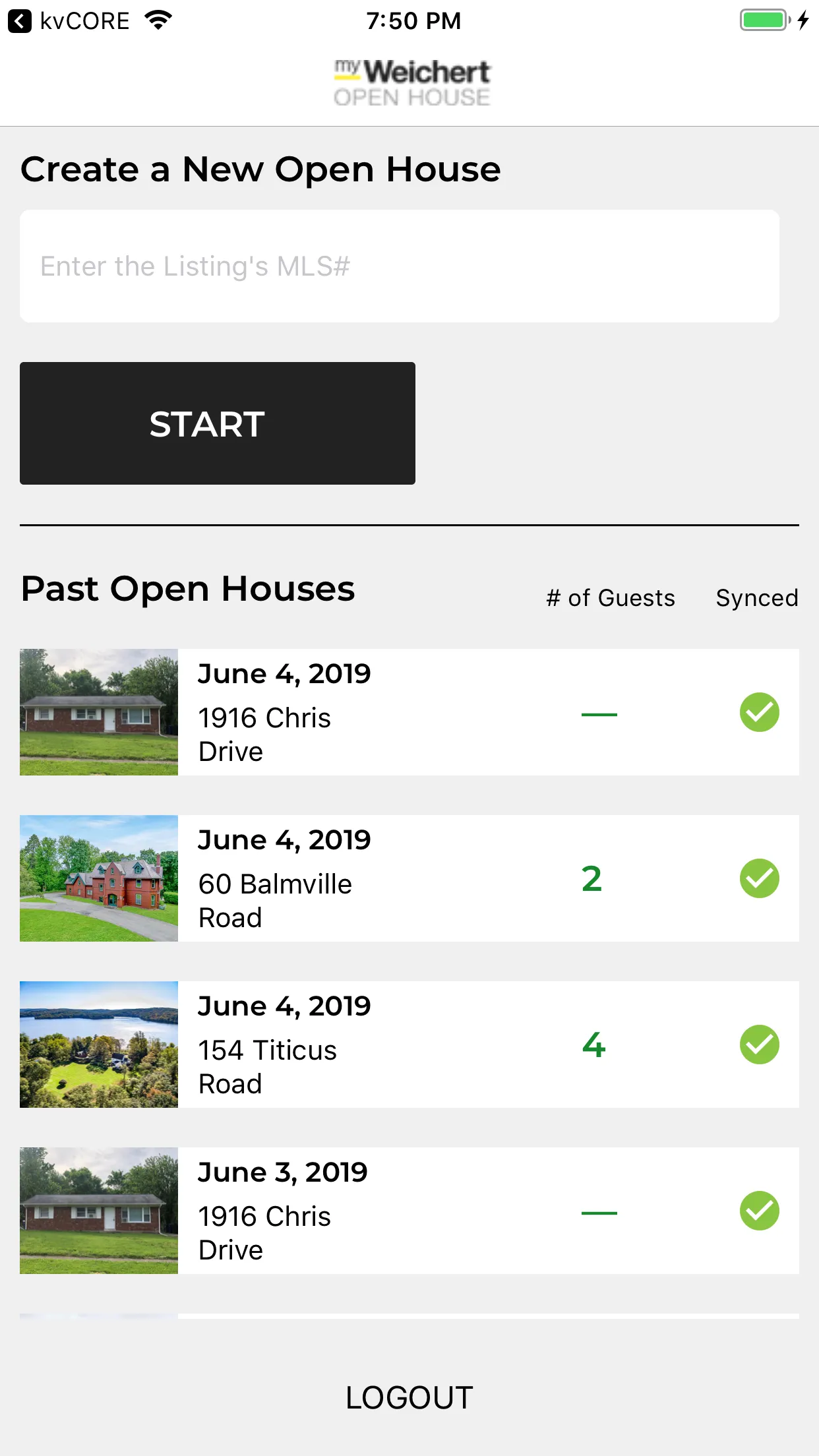
Task: Tap synced checkmark for 60 Balmville Road
Action: point(759,878)
